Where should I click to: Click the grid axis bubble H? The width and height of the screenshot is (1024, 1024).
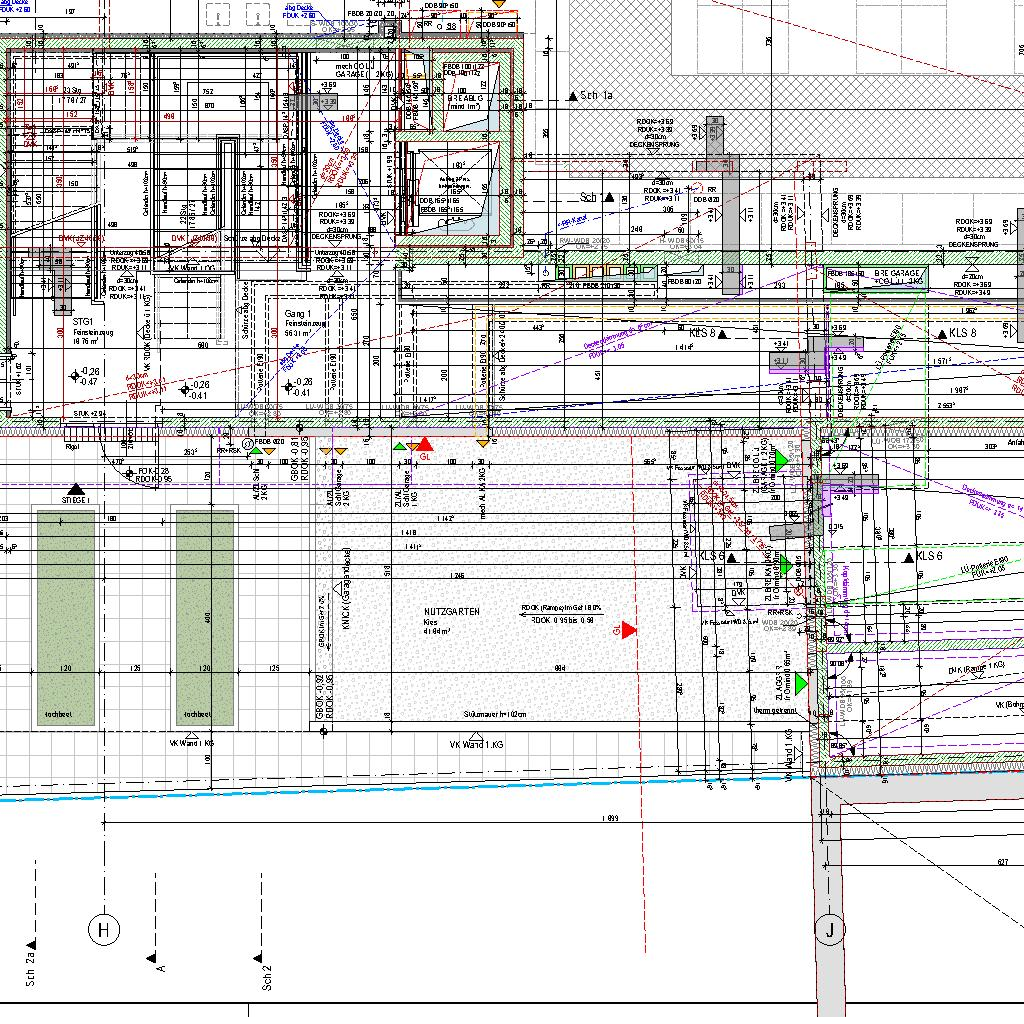(104, 930)
